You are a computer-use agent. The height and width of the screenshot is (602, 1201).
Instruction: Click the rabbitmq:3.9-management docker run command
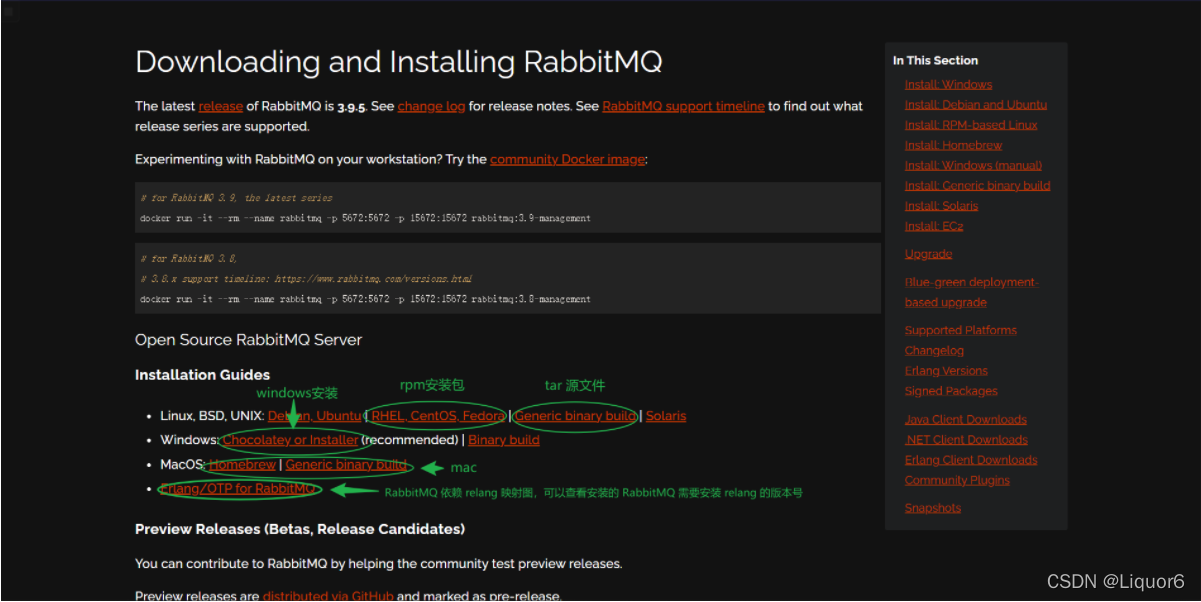point(365,218)
